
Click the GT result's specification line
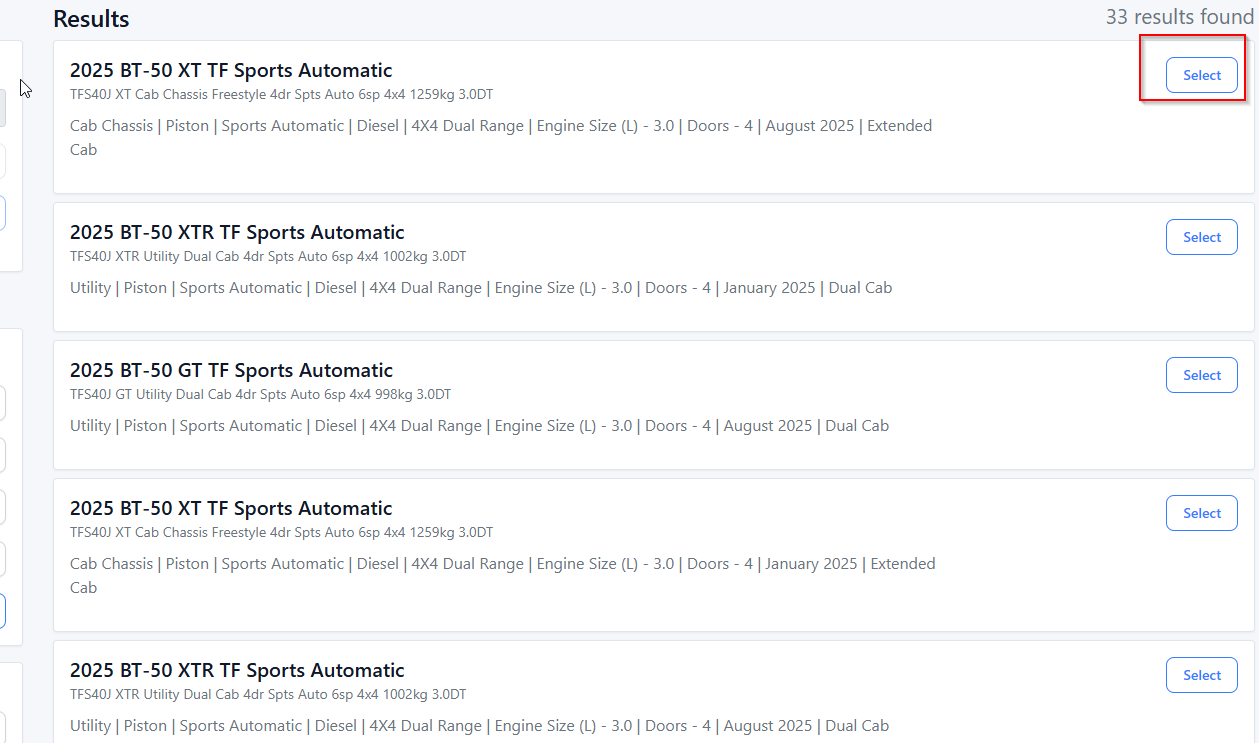click(x=479, y=425)
